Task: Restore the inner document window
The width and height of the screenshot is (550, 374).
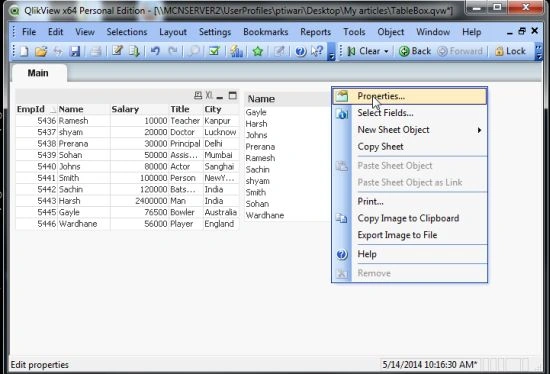Action: (522, 32)
